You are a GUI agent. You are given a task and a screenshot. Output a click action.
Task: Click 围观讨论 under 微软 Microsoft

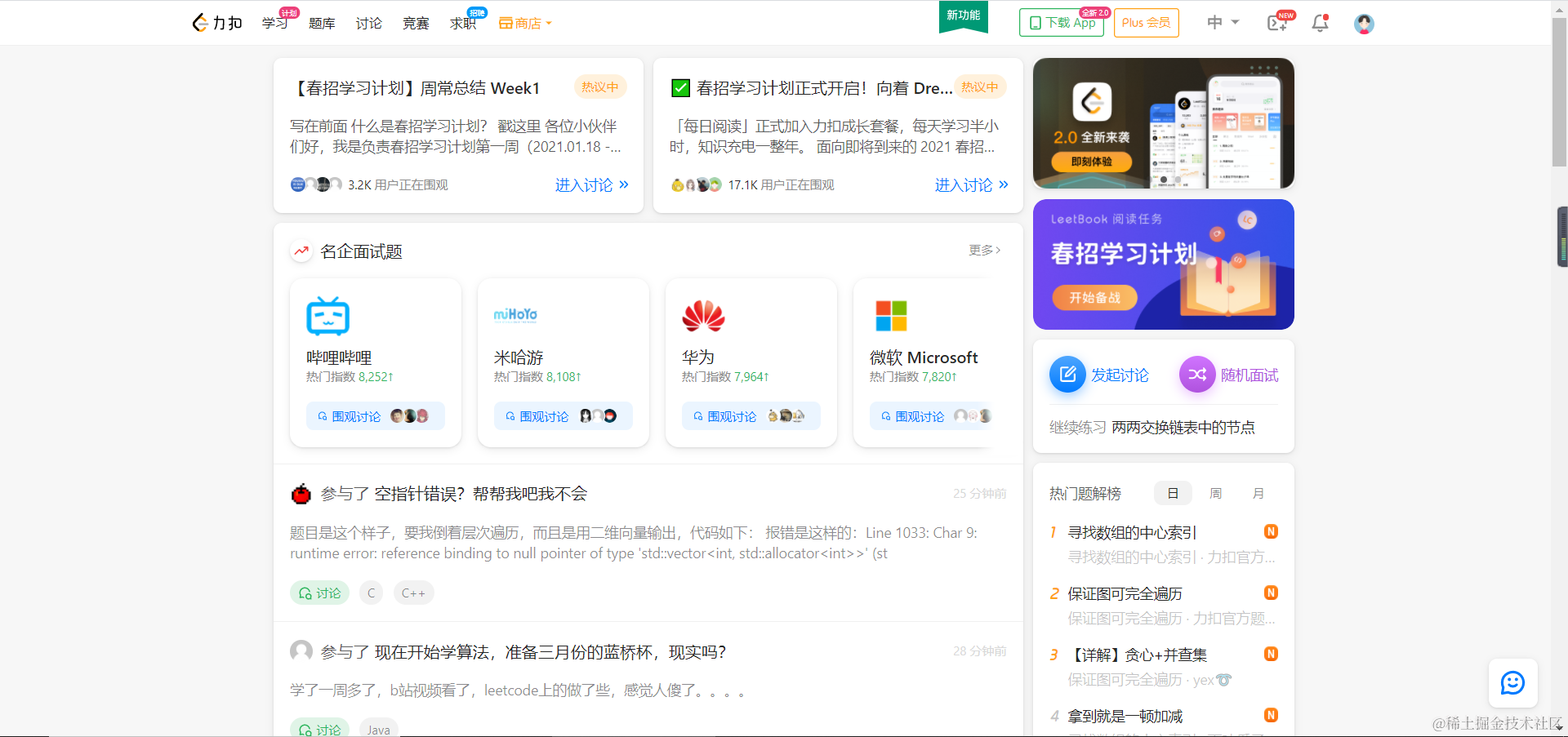pos(932,416)
